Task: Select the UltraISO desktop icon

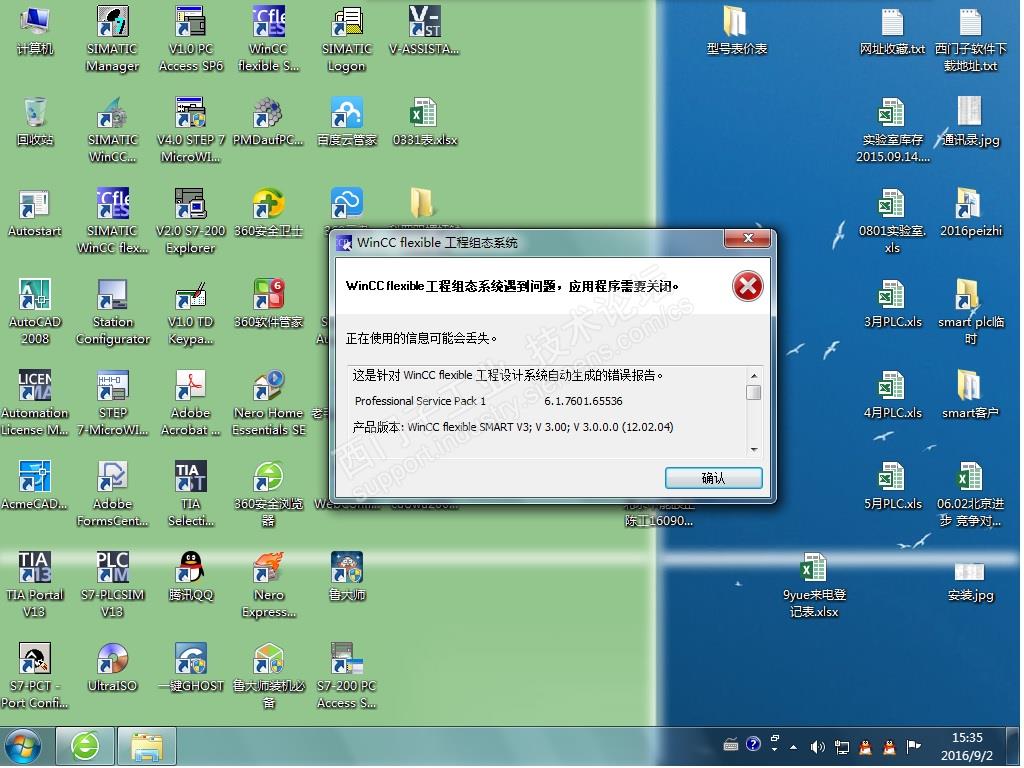Action: (x=112, y=668)
